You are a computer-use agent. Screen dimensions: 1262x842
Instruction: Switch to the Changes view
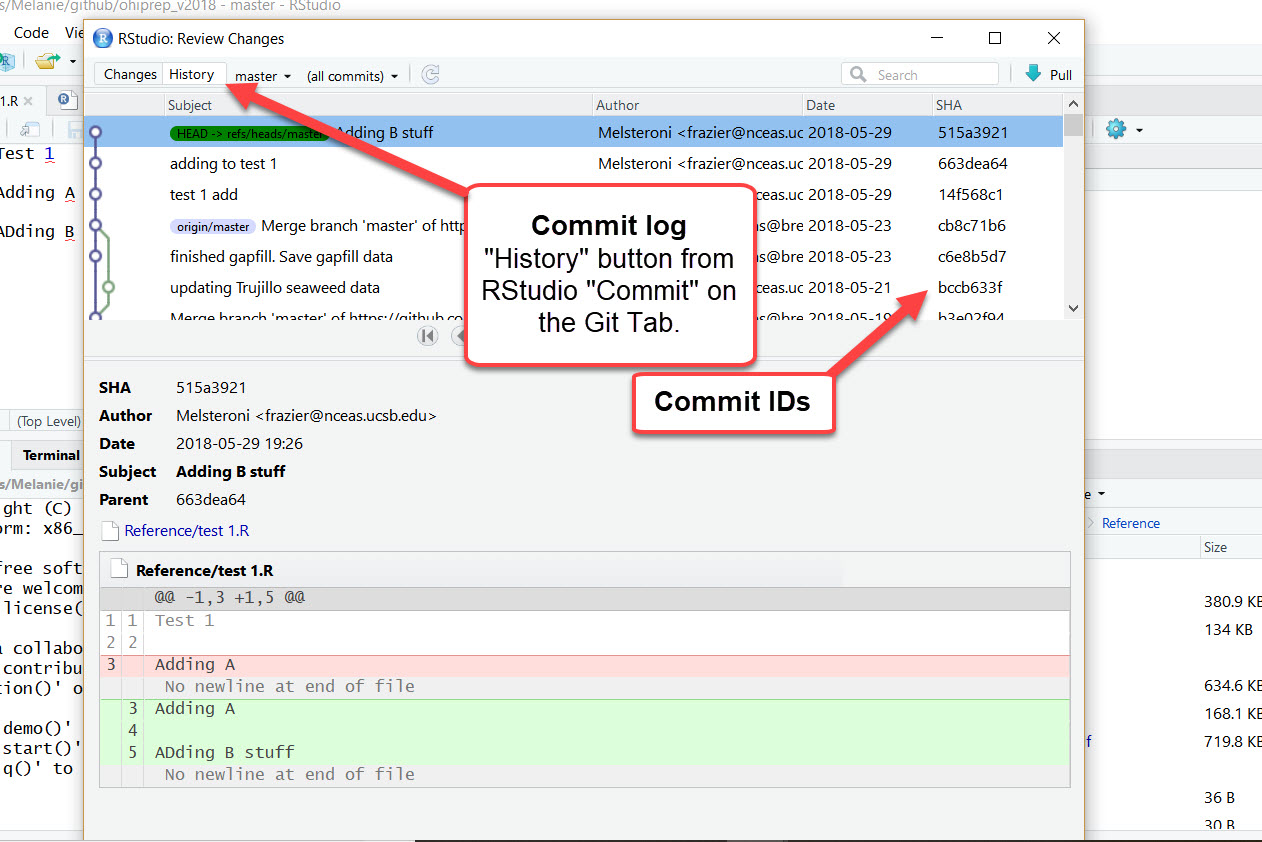(x=130, y=74)
